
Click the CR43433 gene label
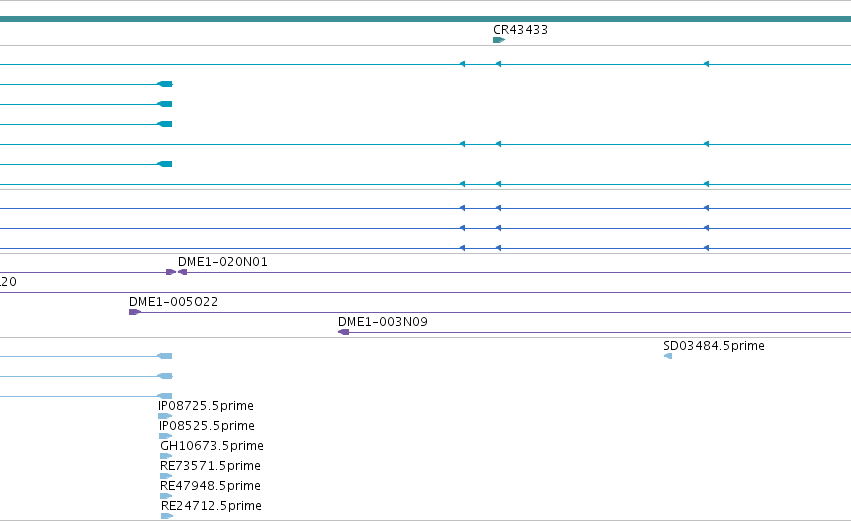point(520,30)
